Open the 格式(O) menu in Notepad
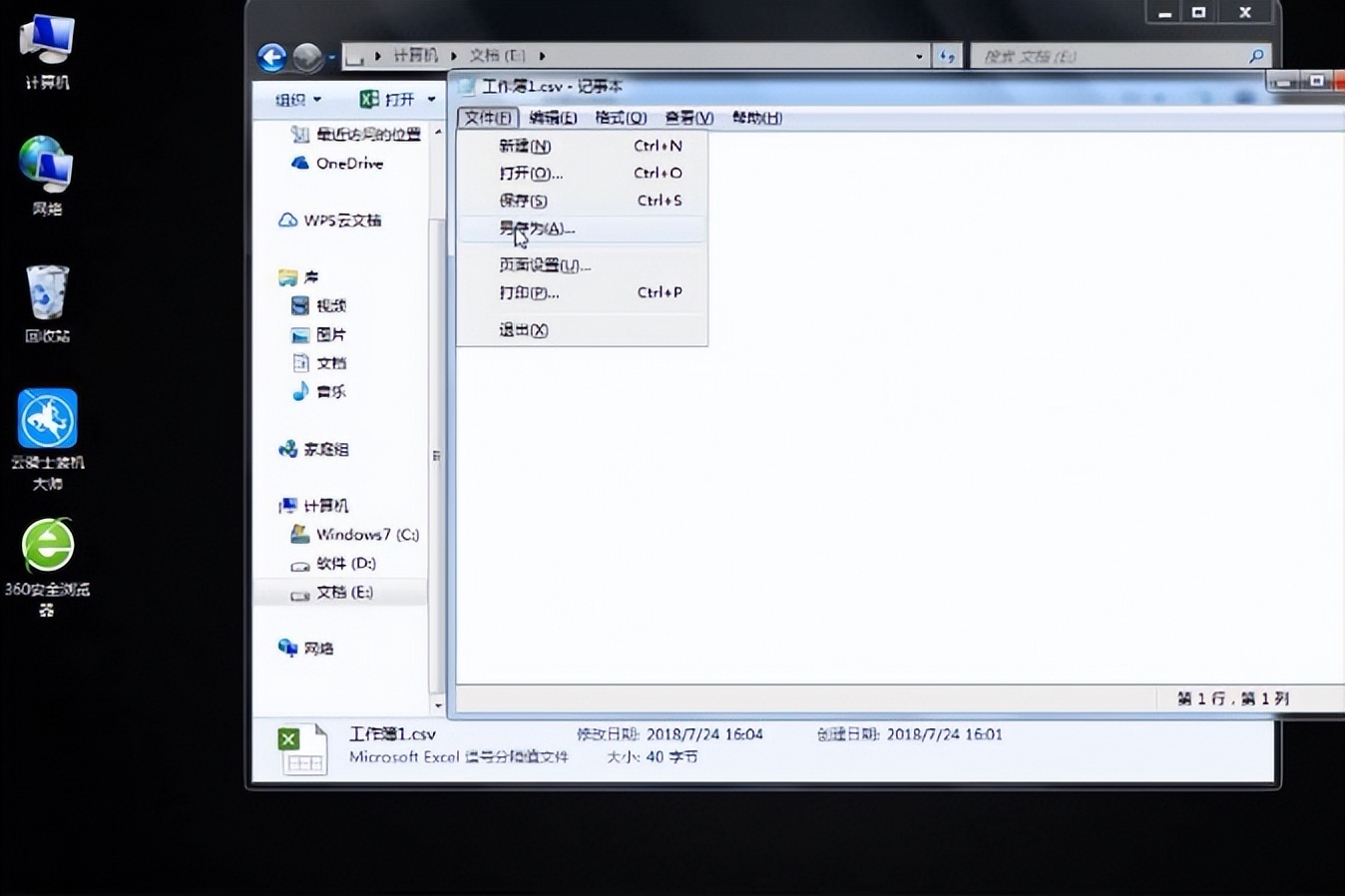Image resolution: width=1345 pixels, height=896 pixels. (x=621, y=118)
